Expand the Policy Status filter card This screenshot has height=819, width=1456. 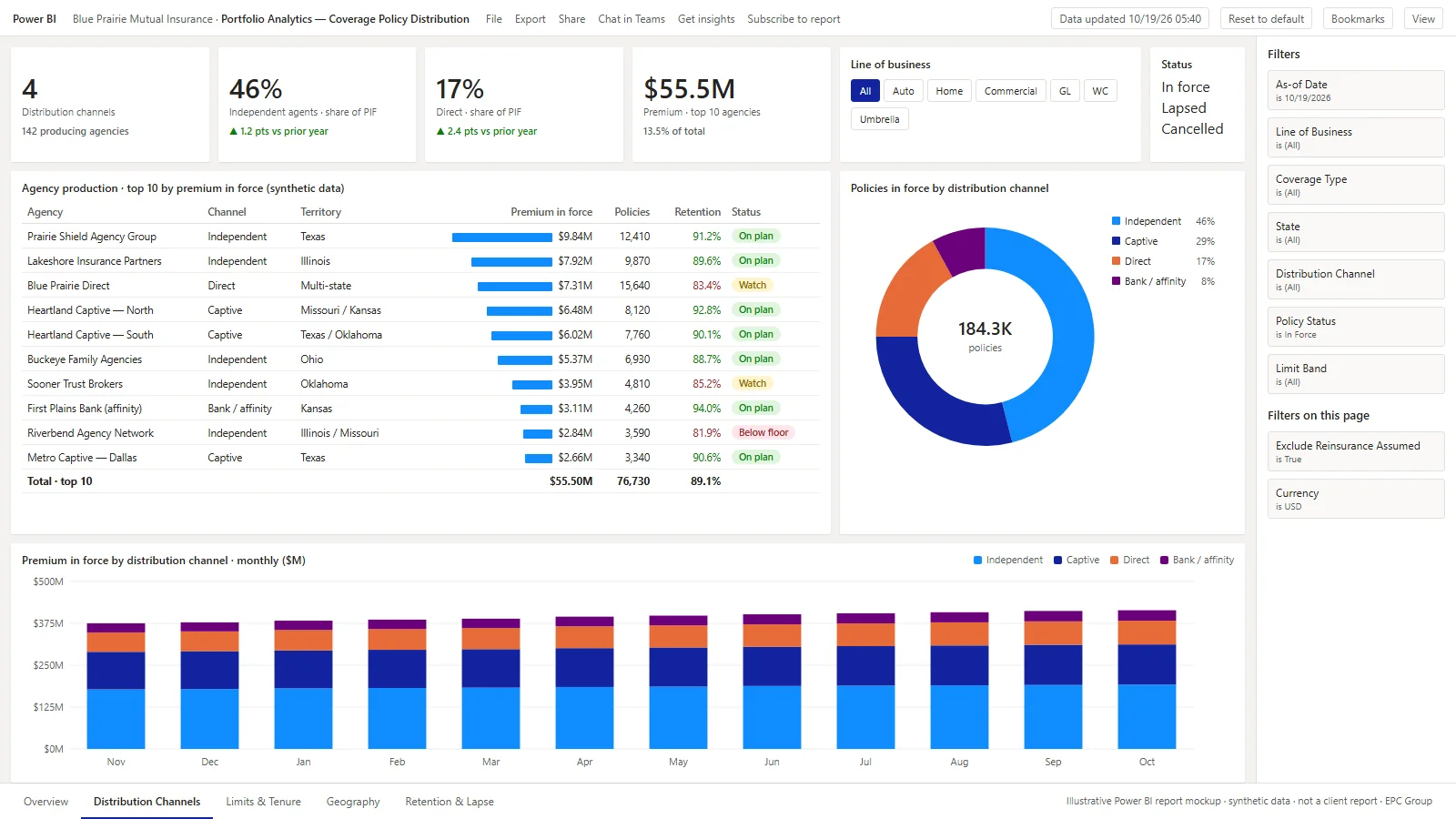(1356, 327)
